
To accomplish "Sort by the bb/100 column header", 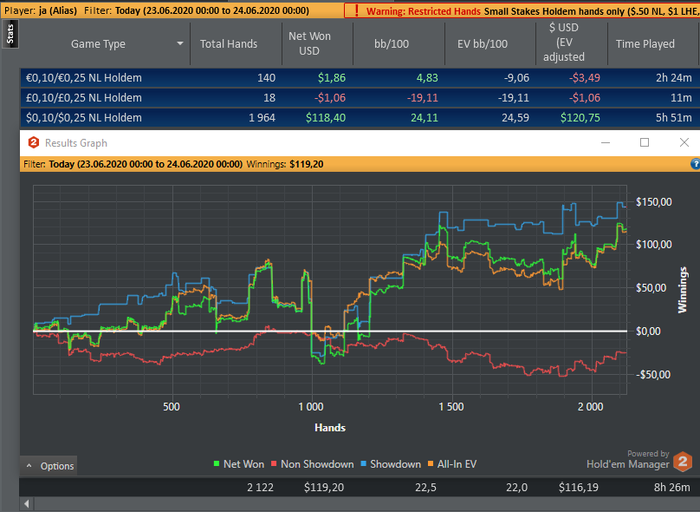I will tap(392, 44).
